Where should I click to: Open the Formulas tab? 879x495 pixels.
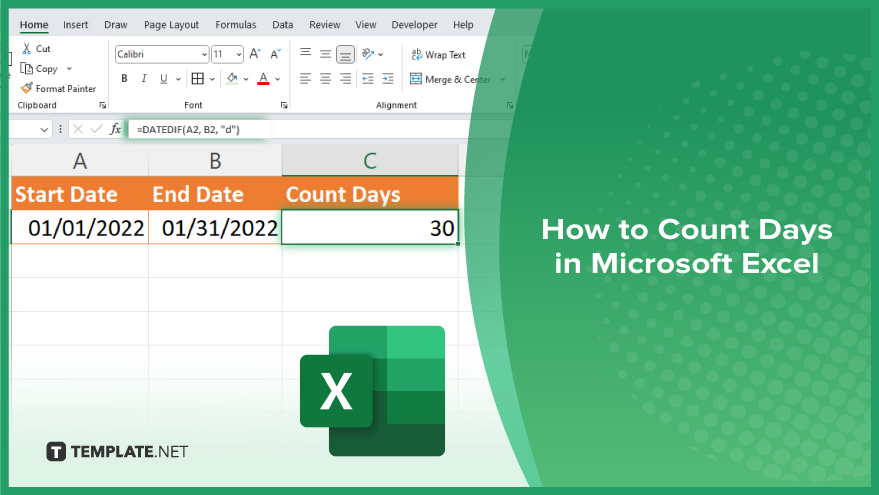point(235,25)
